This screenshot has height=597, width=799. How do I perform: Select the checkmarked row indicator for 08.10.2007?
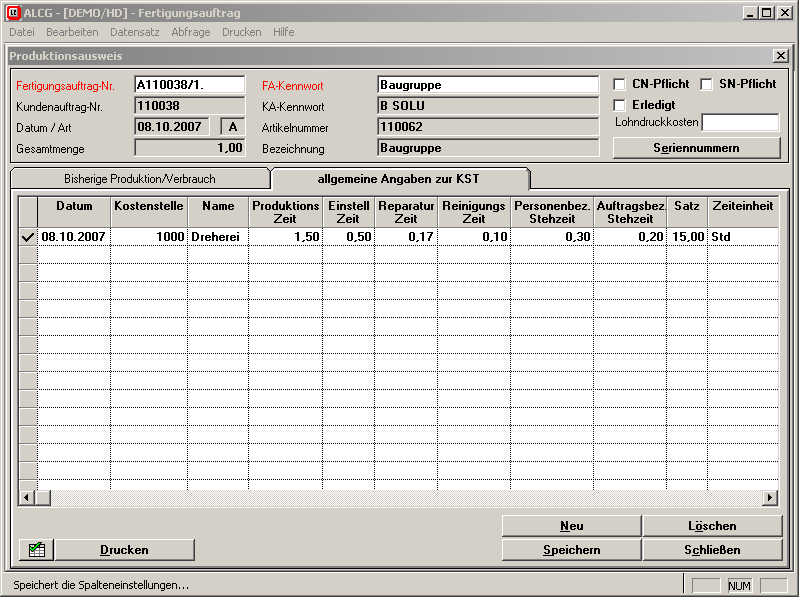tap(28, 237)
